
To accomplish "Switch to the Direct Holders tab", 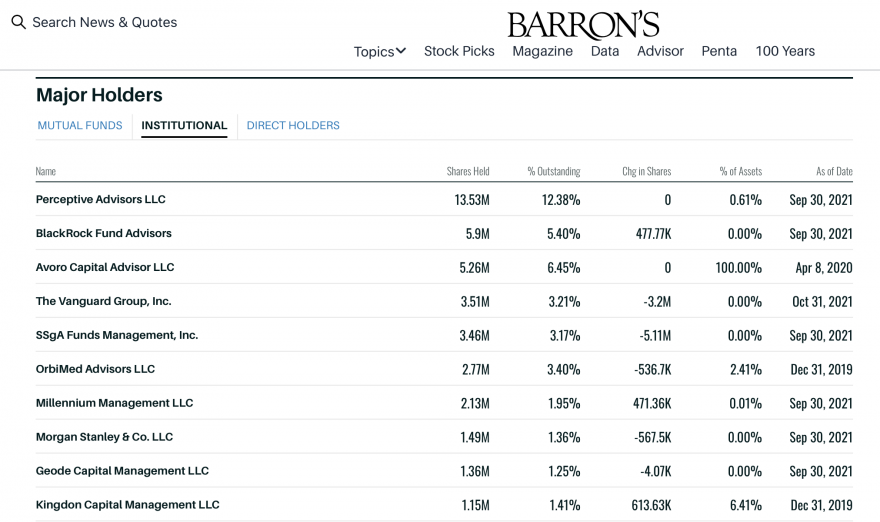I will point(293,125).
